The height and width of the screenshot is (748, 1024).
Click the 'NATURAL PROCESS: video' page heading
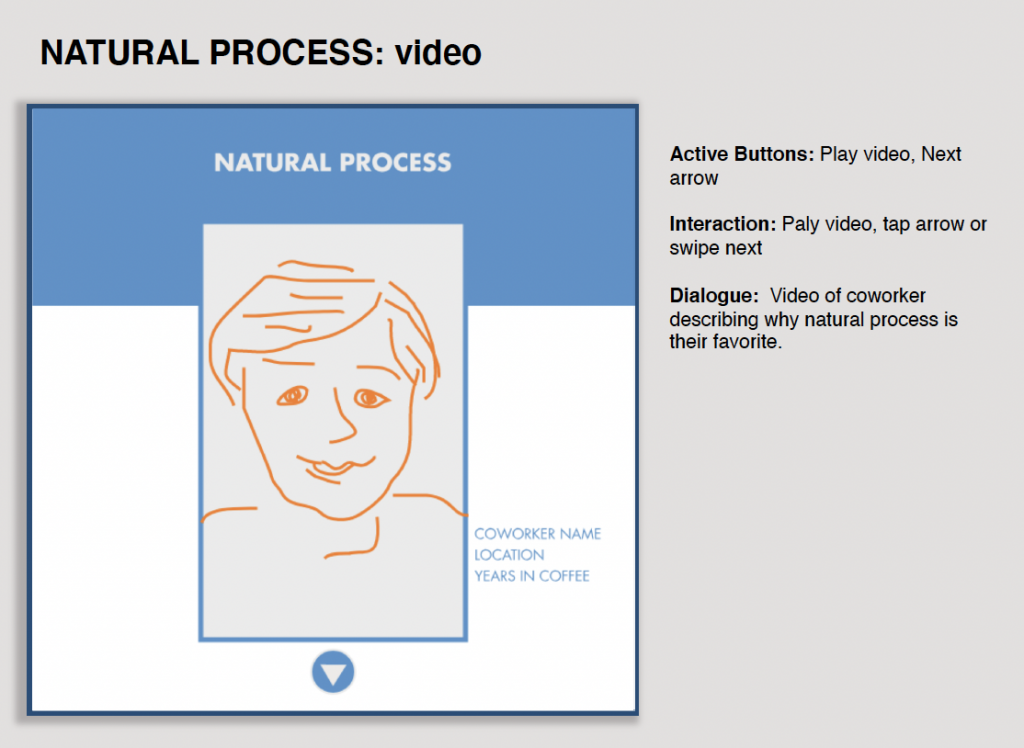(261, 52)
